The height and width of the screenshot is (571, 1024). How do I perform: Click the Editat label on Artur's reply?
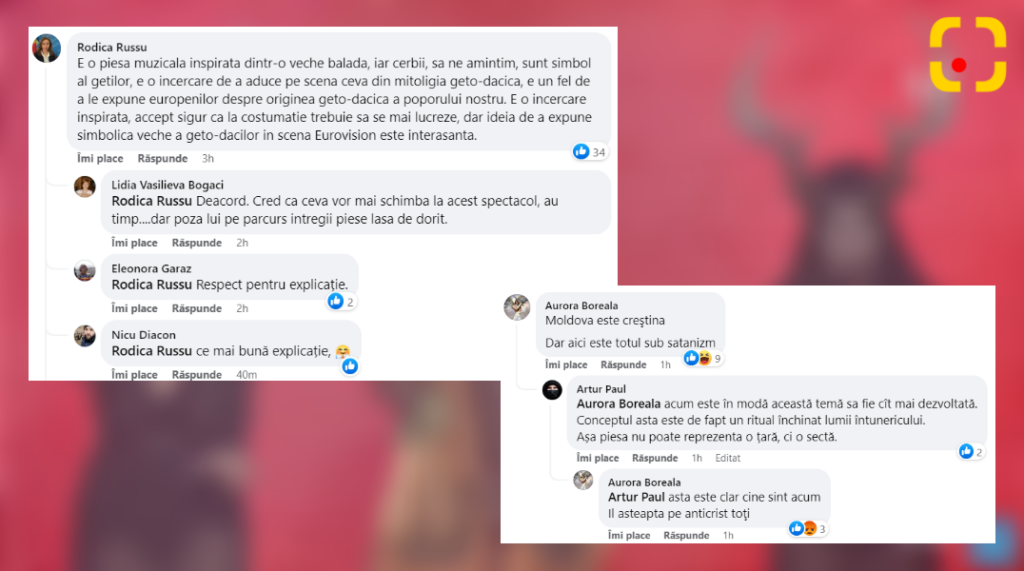tap(728, 458)
